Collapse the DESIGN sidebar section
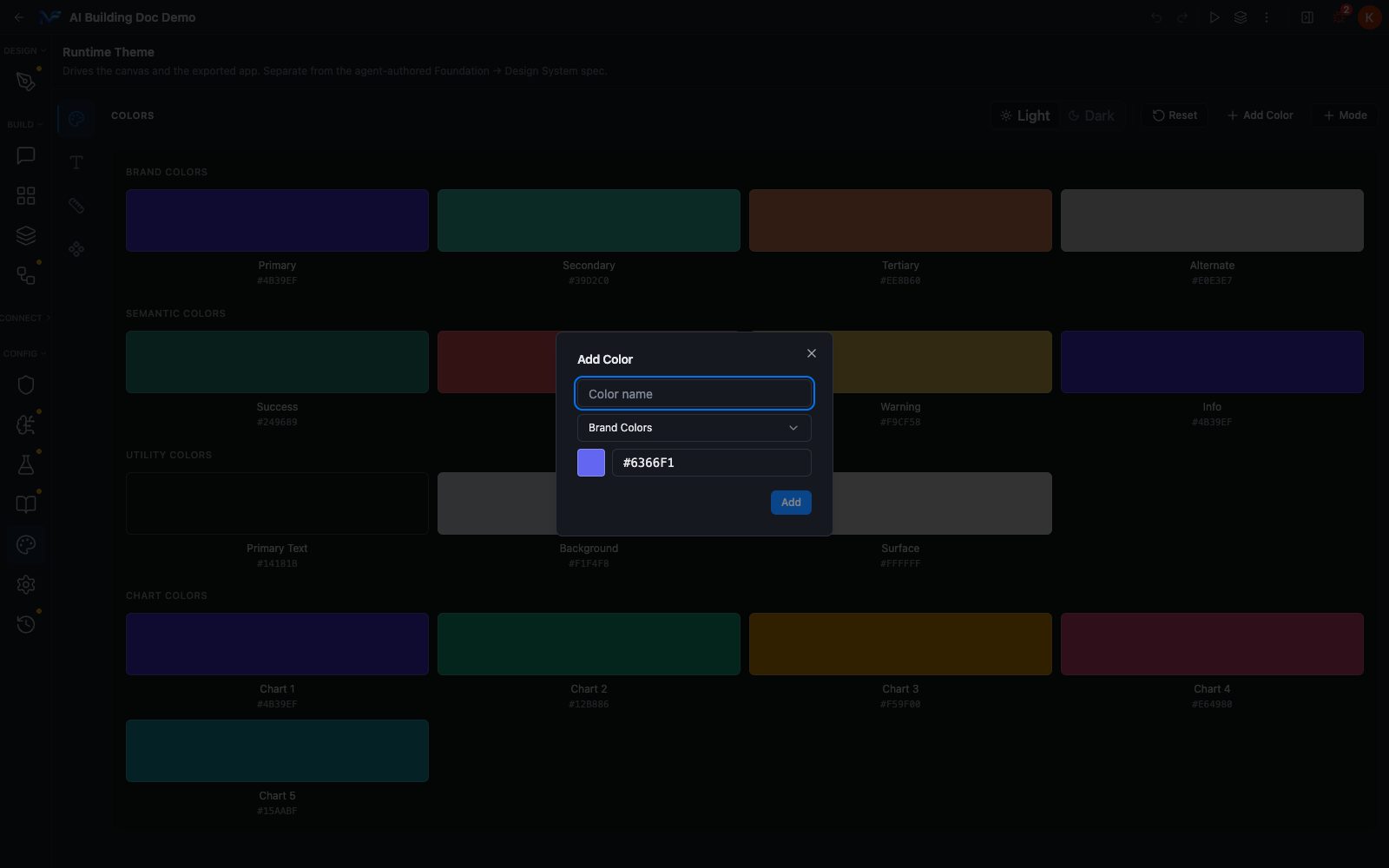The width and height of the screenshot is (1389, 868). point(24,51)
